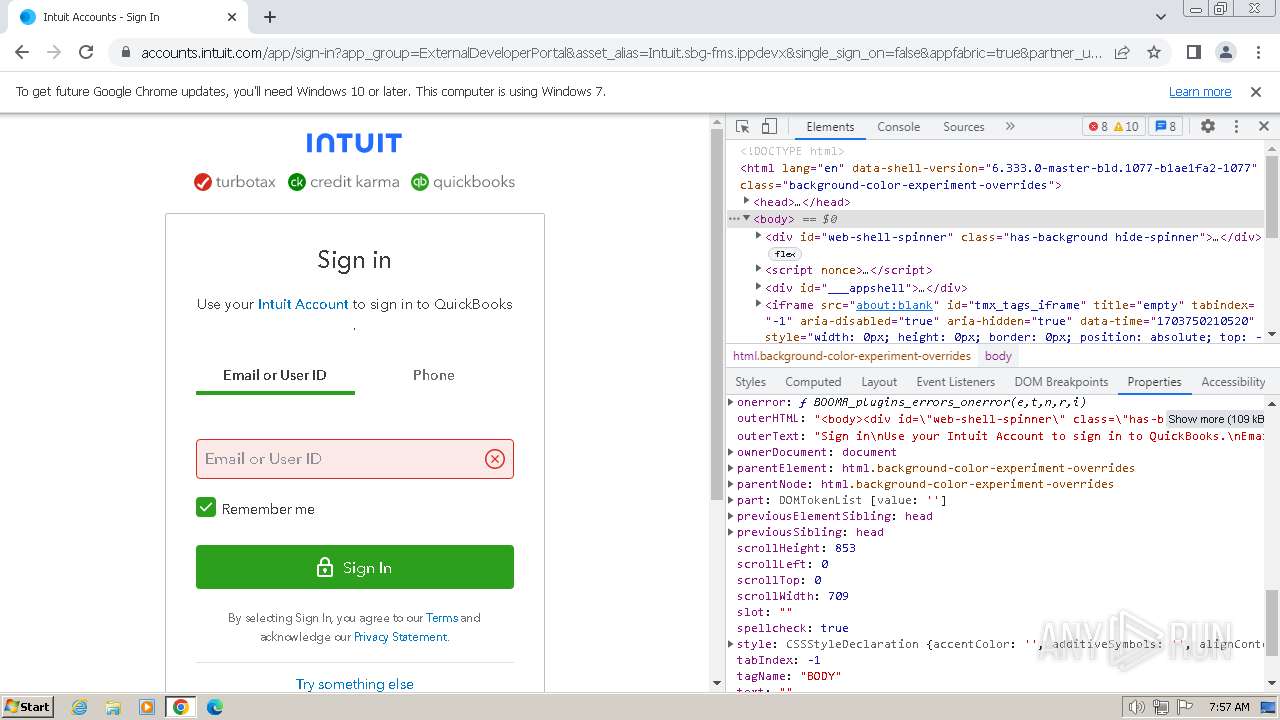Screen dimensions: 1280x720
Task: Launch Internet Explorer from the taskbar
Action: point(79,707)
